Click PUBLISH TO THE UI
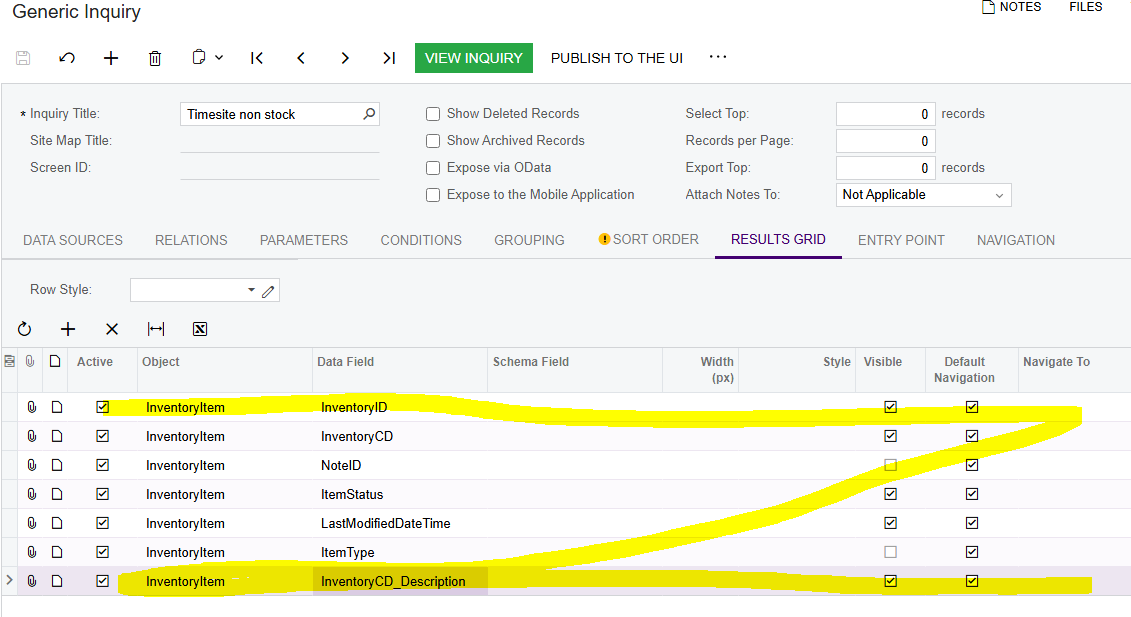The image size is (1131, 617). tap(617, 58)
